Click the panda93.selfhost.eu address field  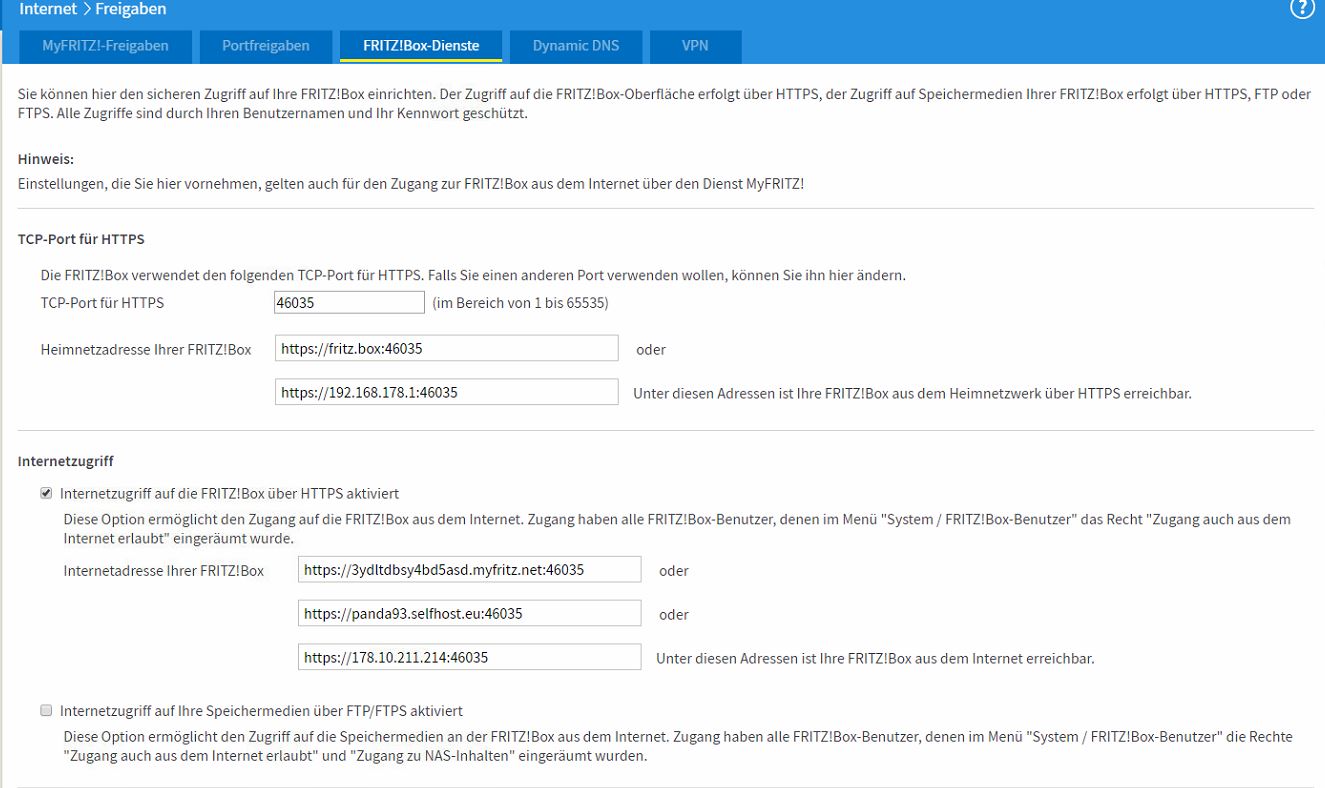tap(469, 614)
